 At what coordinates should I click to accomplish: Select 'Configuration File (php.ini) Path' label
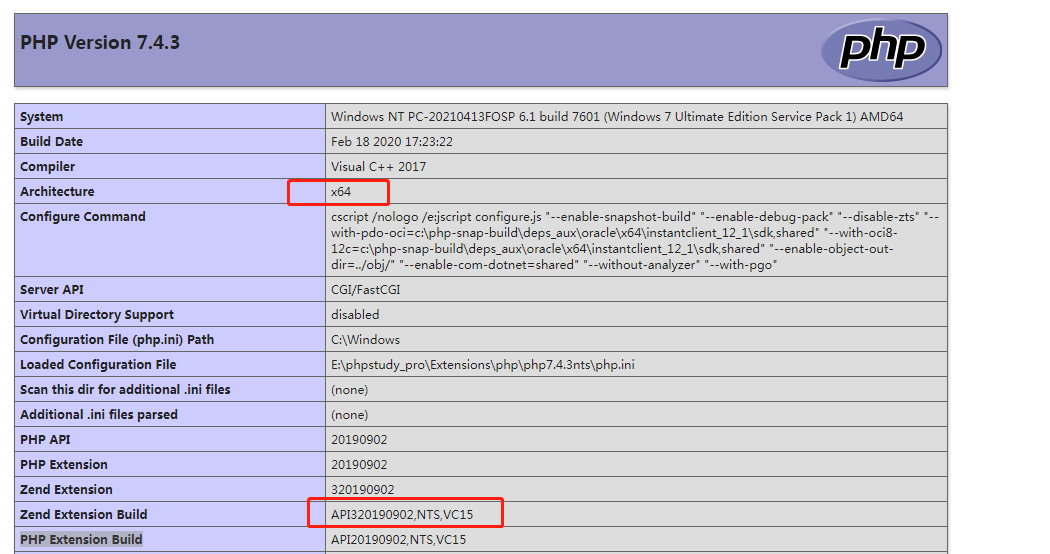(117, 340)
